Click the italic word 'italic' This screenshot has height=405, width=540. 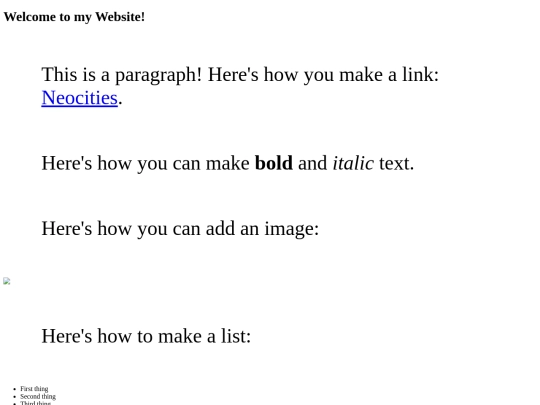[353, 163]
